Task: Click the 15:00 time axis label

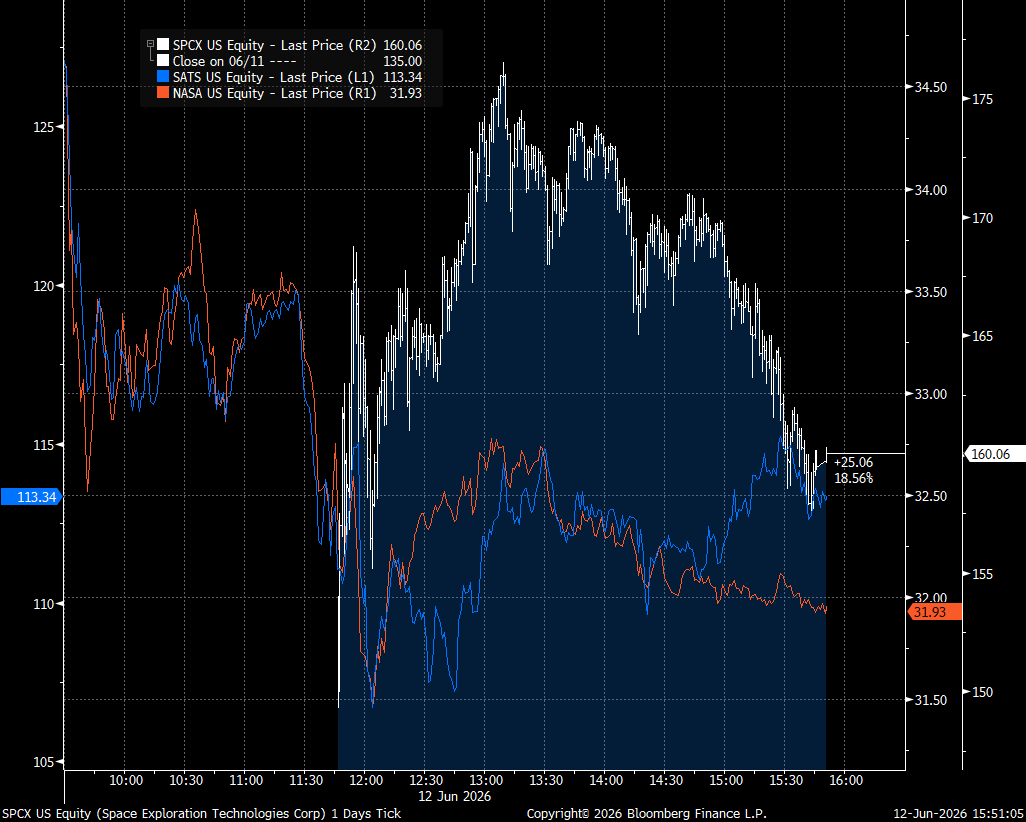Action: point(726,780)
